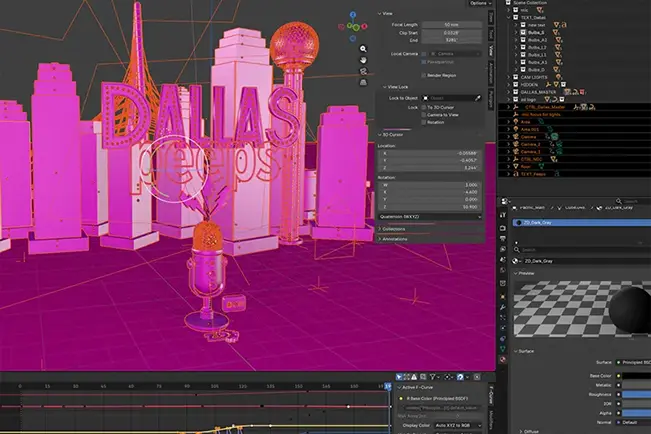Open the Output properties tab icon
This screenshot has width=651, height=434.
click(x=503, y=239)
